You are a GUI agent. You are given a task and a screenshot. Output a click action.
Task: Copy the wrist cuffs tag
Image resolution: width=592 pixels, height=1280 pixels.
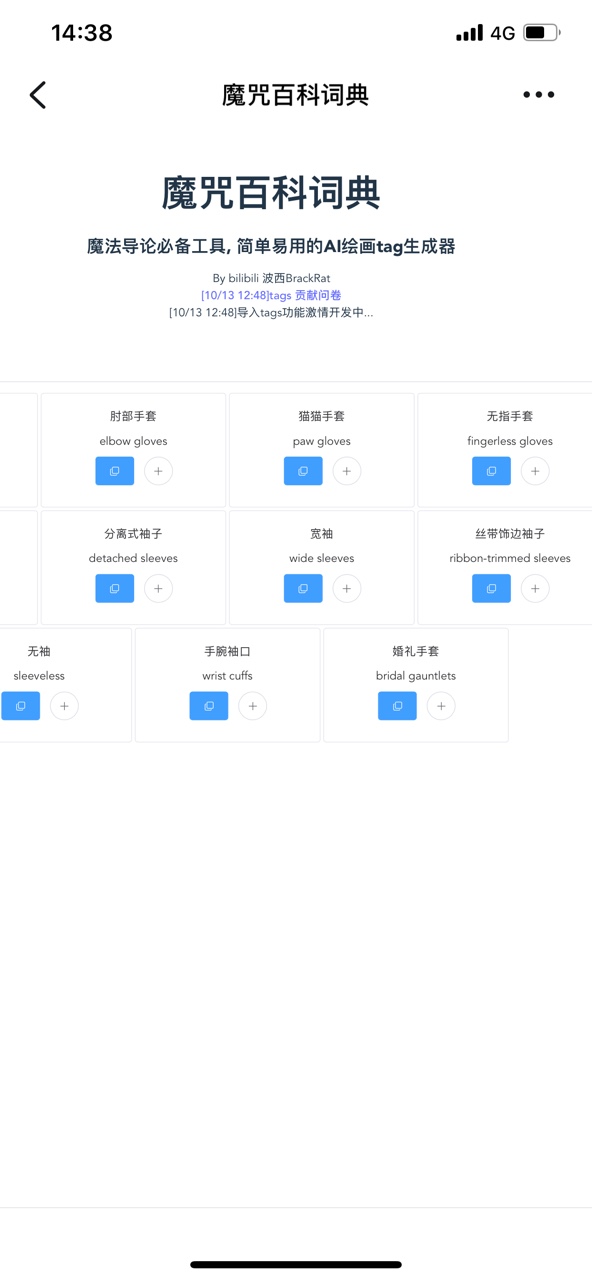click(x=209, y=706)
